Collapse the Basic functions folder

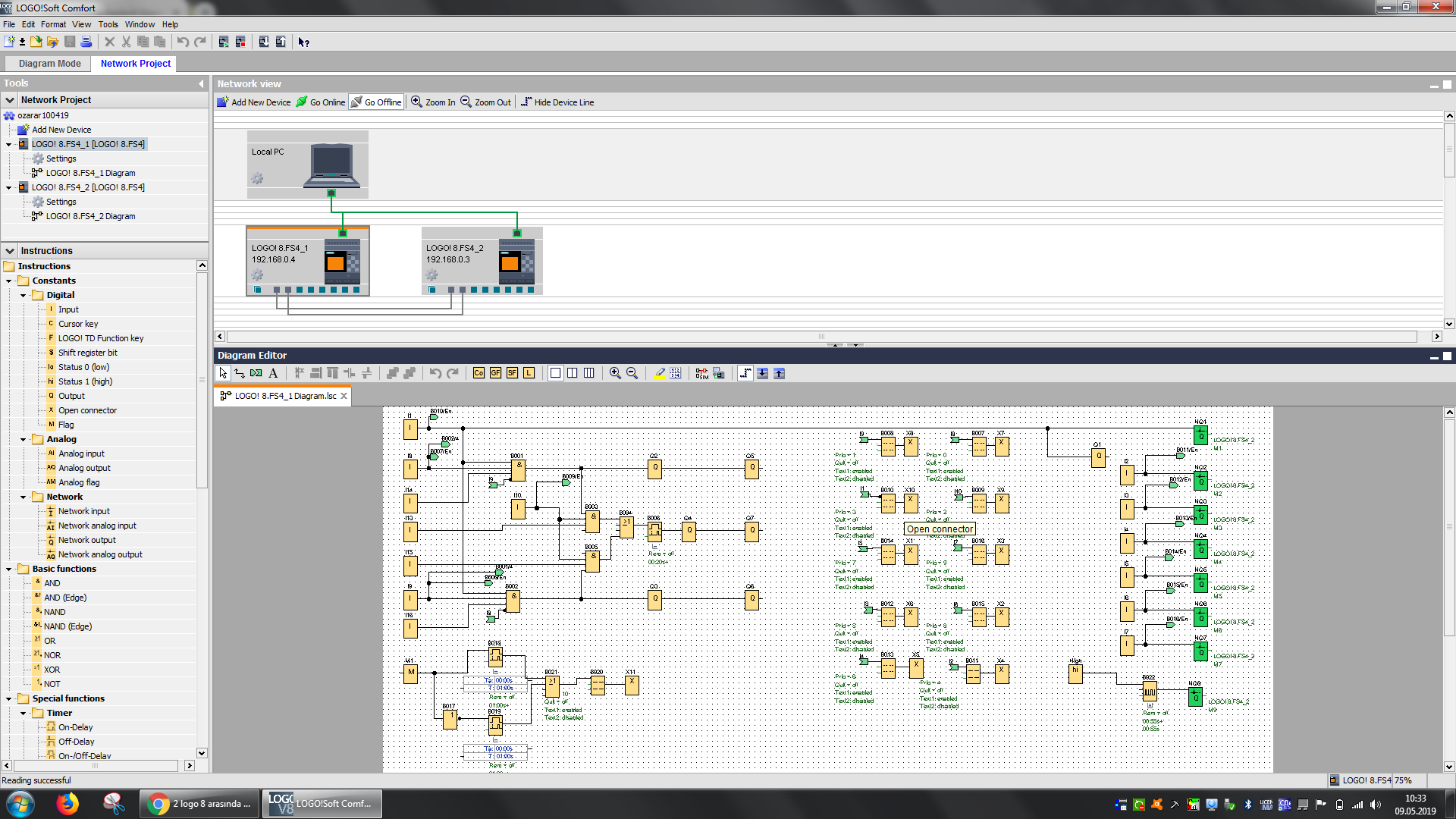coord(9,569)
